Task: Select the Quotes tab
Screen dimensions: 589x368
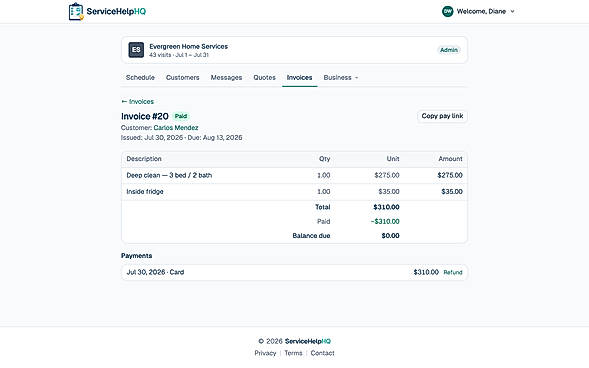Action: [x=264, y=77]
